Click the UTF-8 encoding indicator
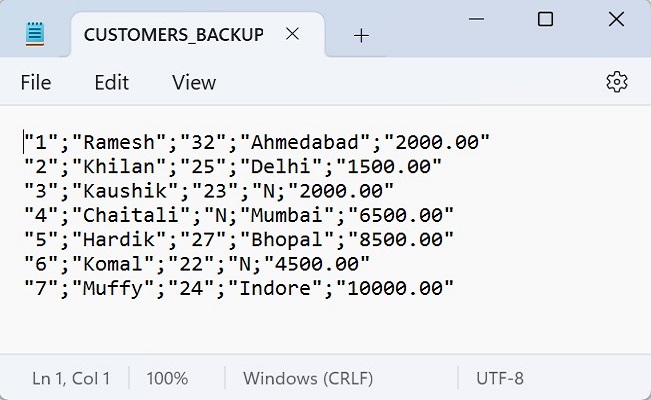The image size is (651, 400). tap(500, 379)
